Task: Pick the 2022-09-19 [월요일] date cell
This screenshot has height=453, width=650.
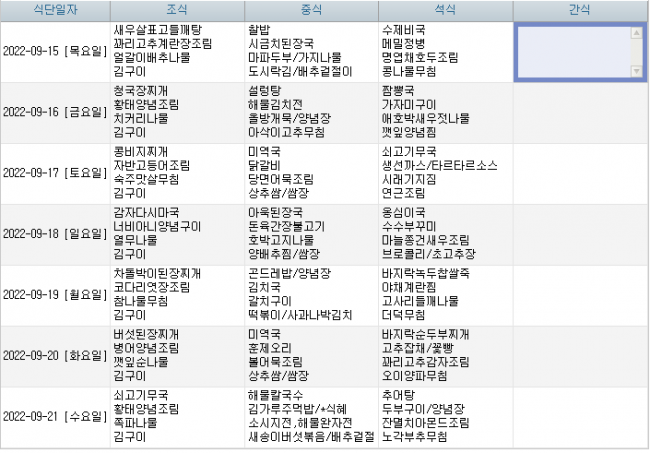Action: click(x=55, y=294)
